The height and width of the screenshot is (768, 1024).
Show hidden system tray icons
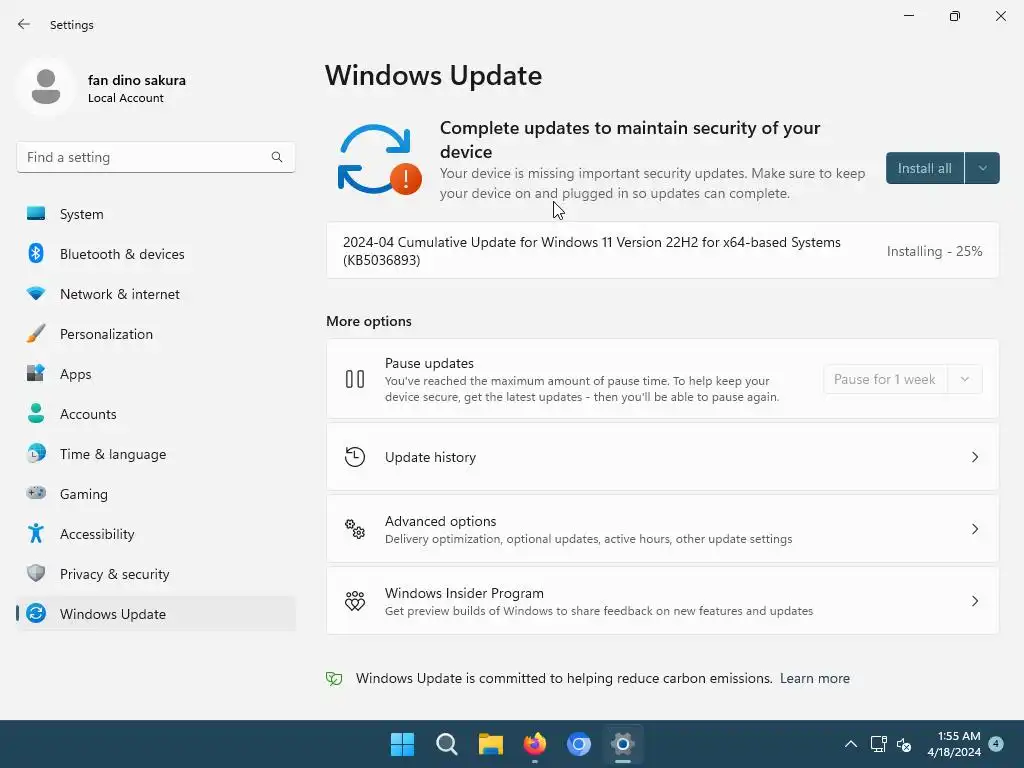(851, 744)
